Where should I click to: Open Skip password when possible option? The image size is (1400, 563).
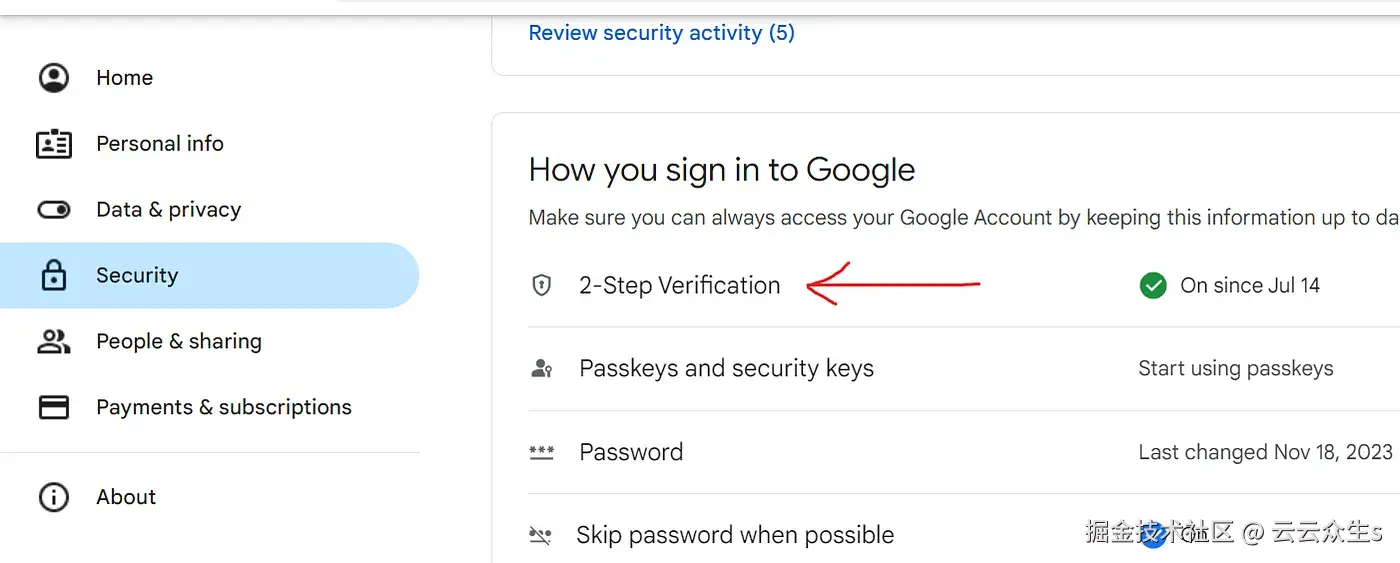(734, 536)
